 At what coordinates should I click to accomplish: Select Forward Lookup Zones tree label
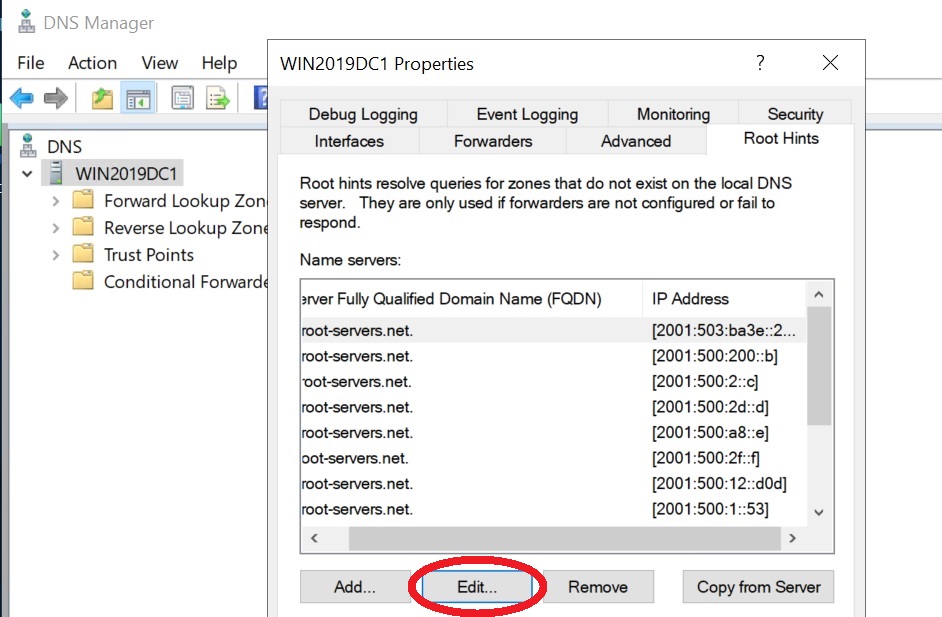coord(185,201)
